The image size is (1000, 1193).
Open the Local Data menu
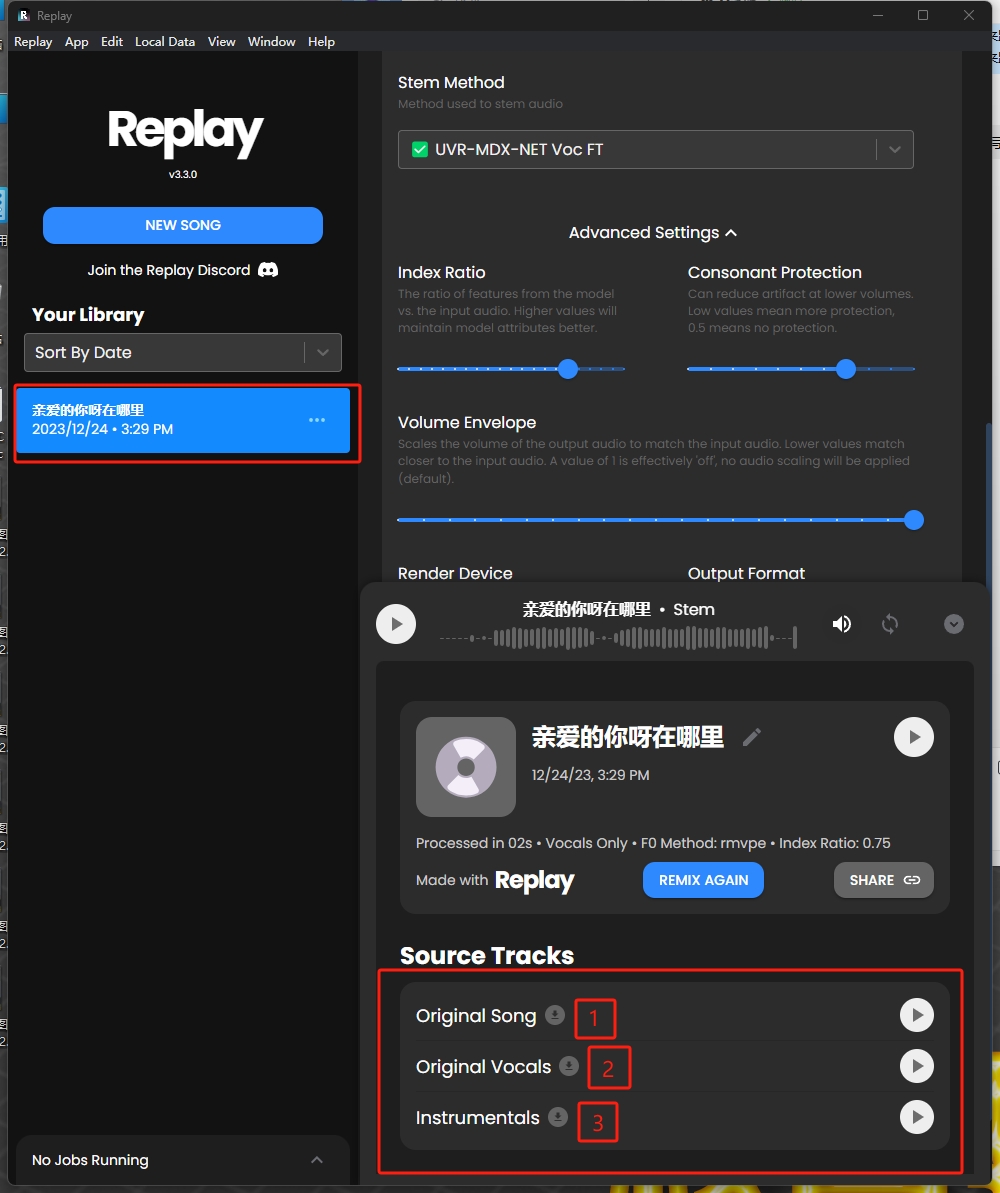pyautogui.click(x=165, y=42)
